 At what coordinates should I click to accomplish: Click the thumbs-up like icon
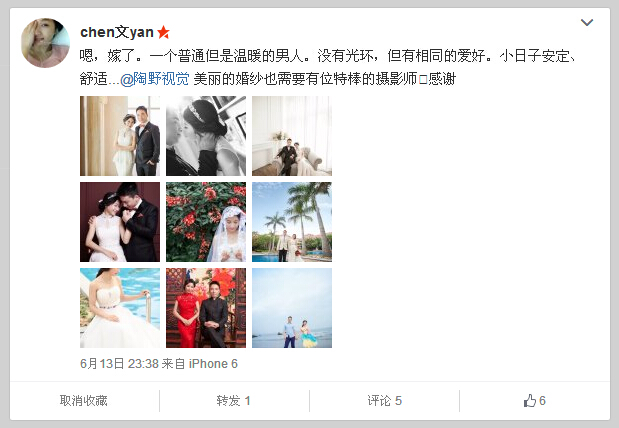point(529,400)
